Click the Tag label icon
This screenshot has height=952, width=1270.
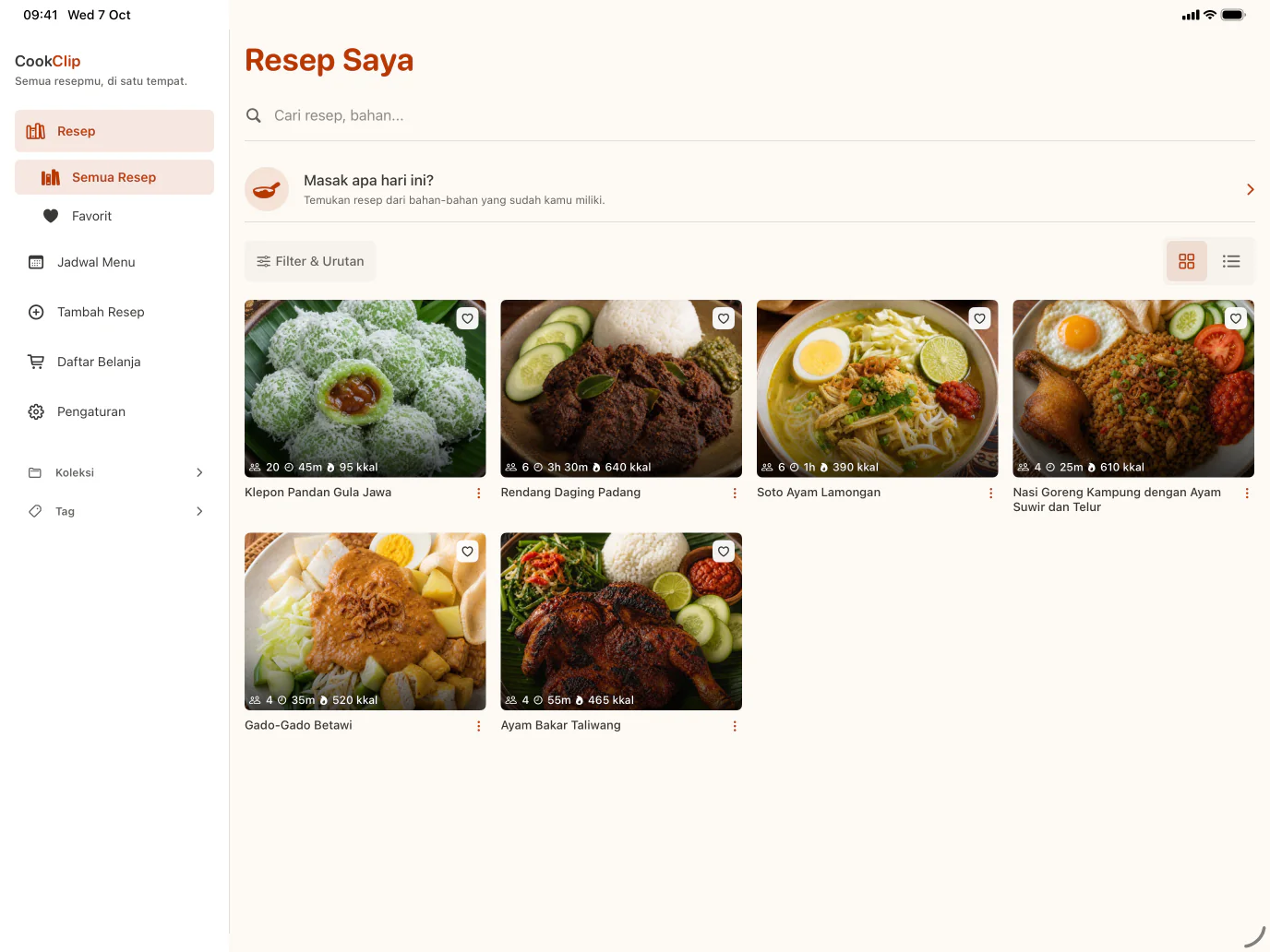pyautogui.click(x=35, y=511)
